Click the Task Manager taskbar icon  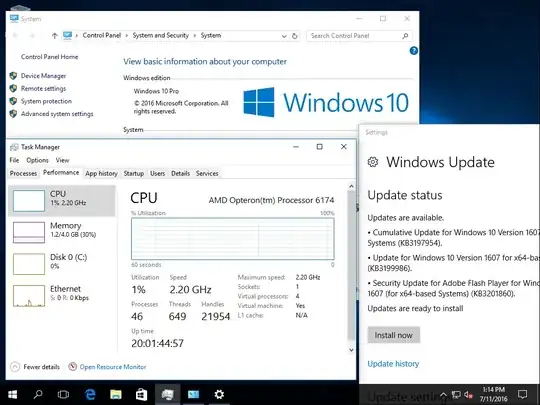(167, 394)
